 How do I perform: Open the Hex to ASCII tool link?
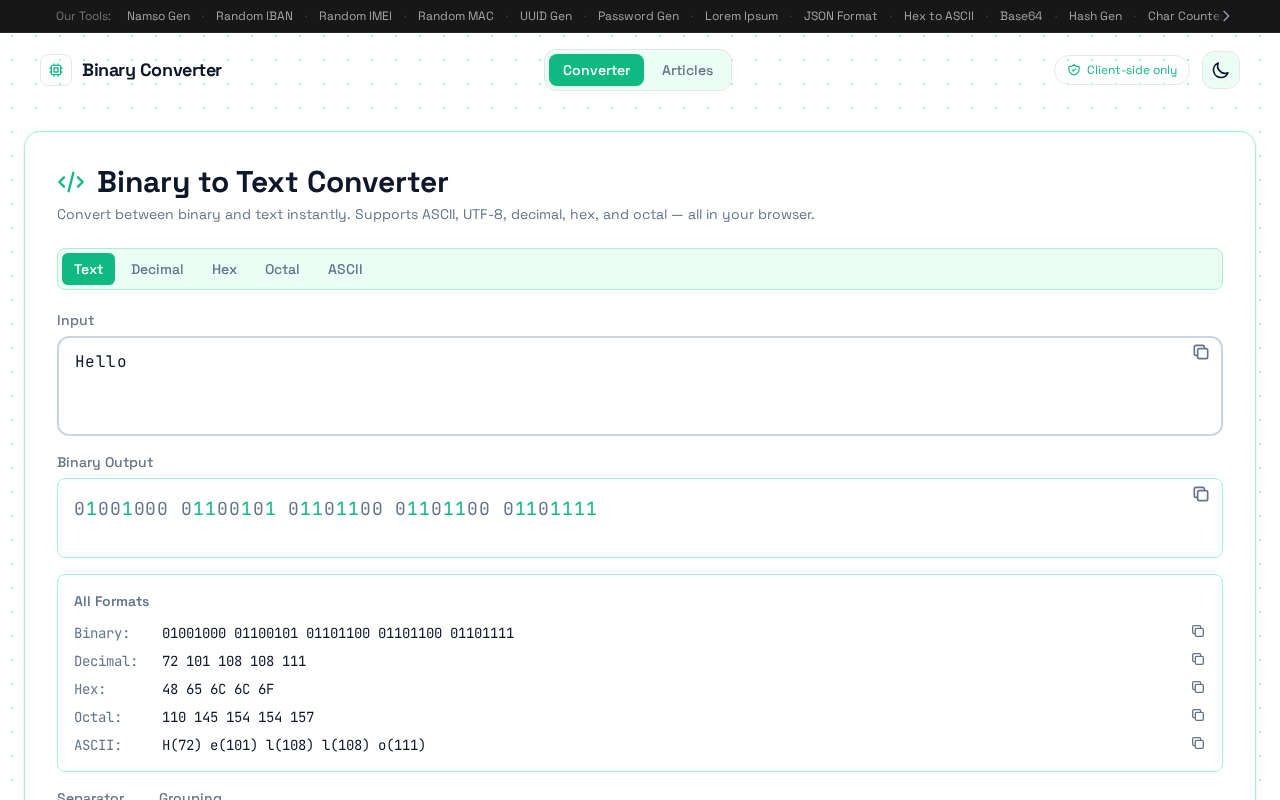(938, 16)
